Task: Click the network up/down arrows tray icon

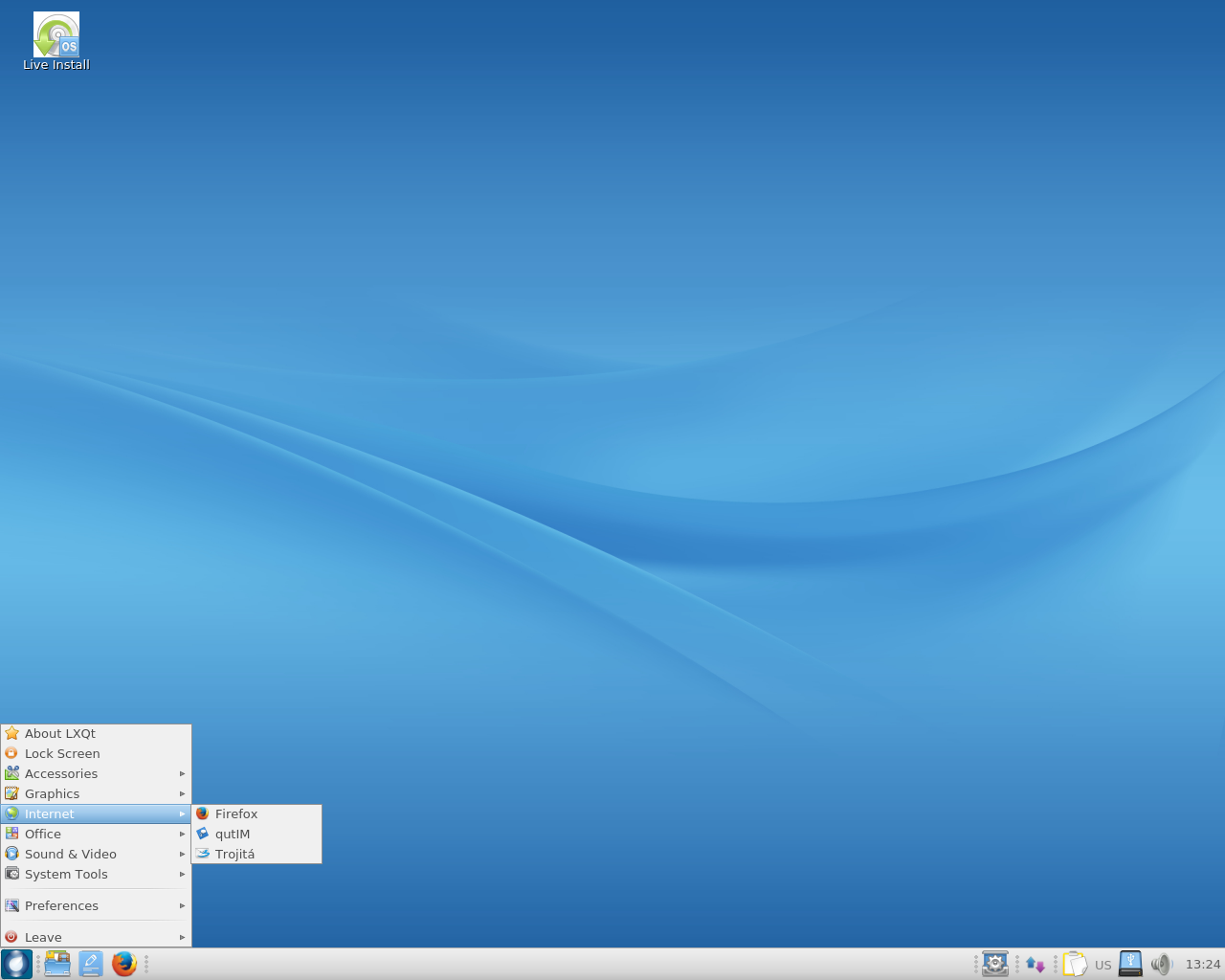Action: click(1036, 965)
